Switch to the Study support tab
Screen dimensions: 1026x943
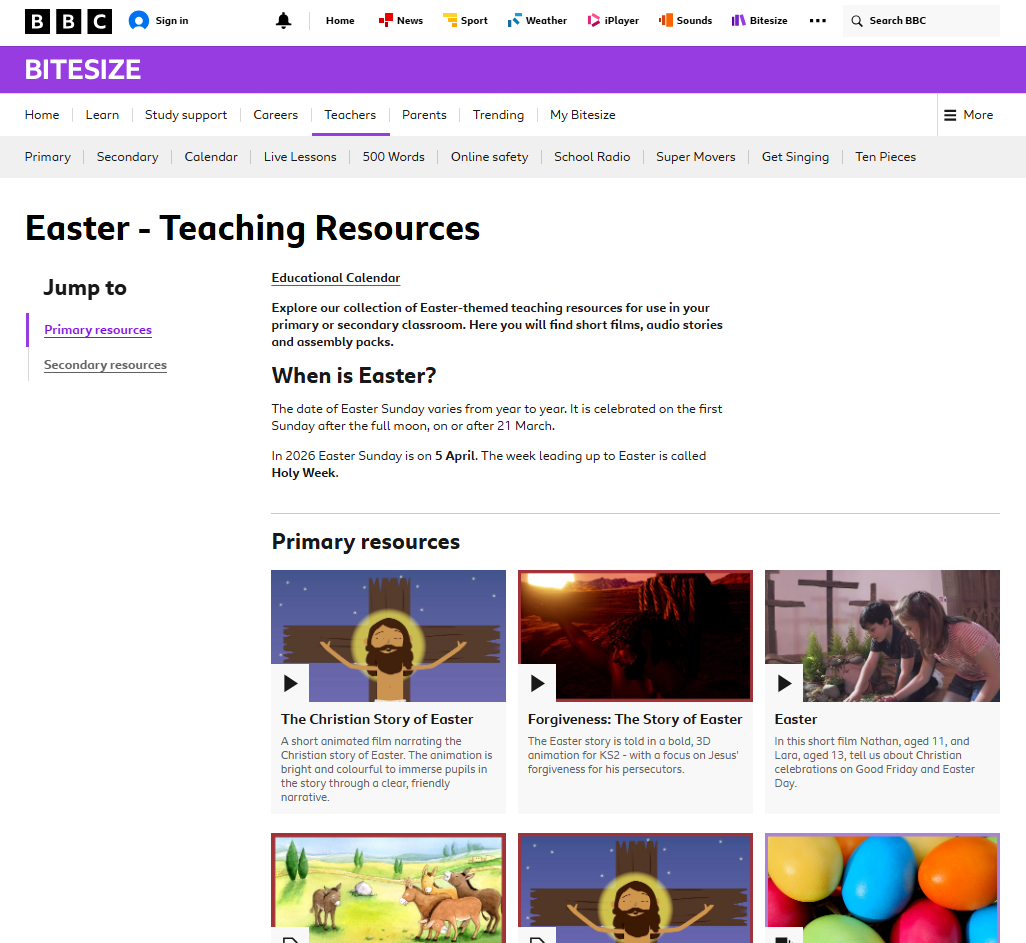[186, 115]
